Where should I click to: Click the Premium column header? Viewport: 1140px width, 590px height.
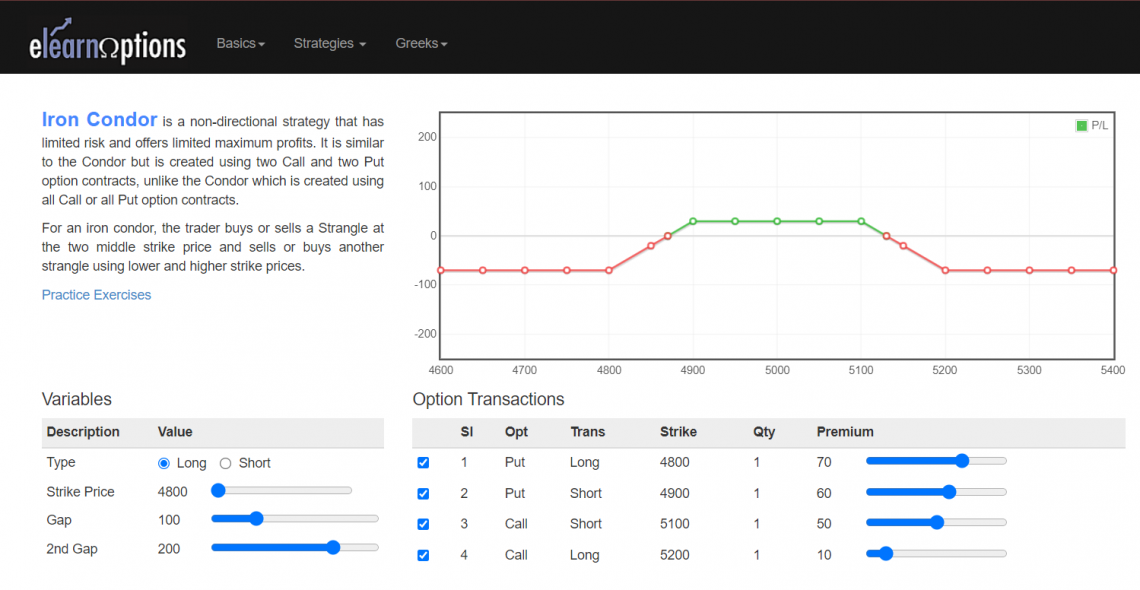845,432
